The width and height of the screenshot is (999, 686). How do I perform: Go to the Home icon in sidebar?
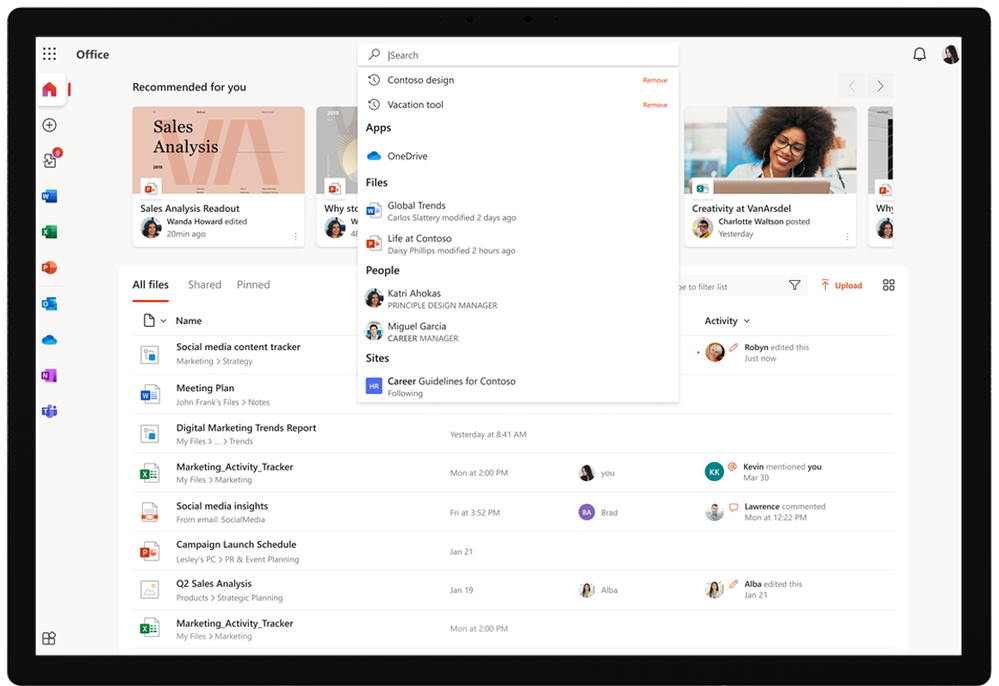pos(49,89)
